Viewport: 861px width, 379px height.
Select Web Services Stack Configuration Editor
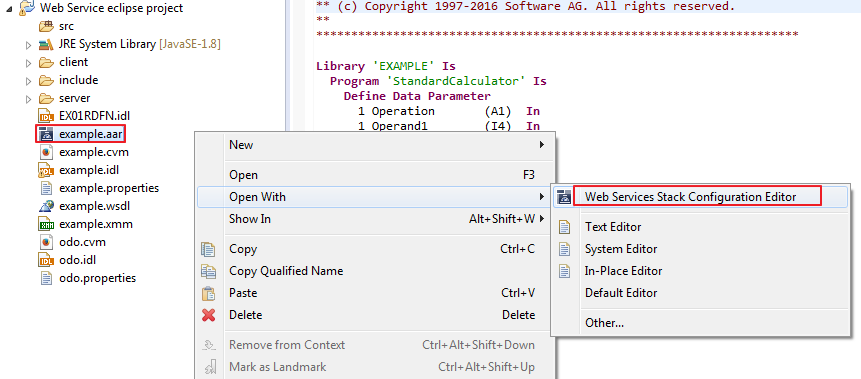point(700,197)
